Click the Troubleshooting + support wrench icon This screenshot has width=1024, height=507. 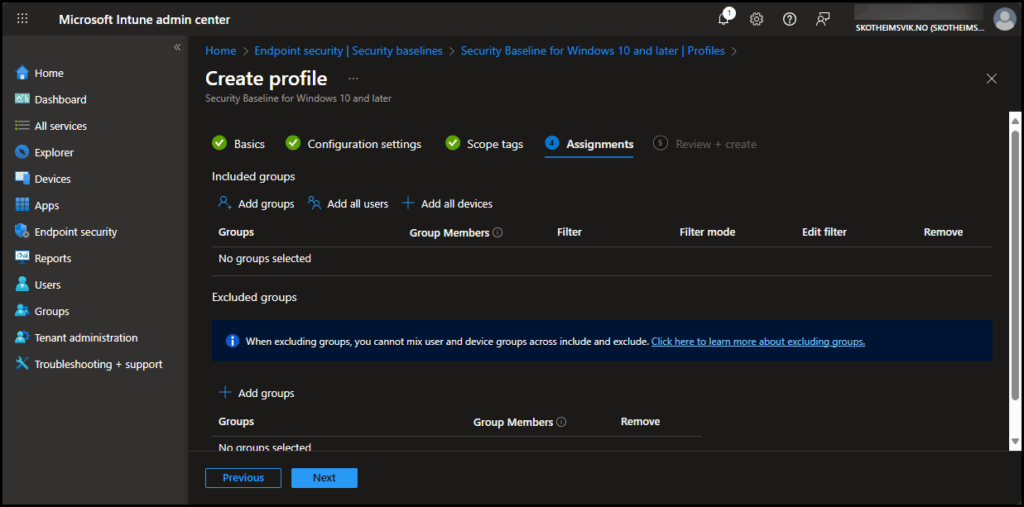tap(23, 364)
